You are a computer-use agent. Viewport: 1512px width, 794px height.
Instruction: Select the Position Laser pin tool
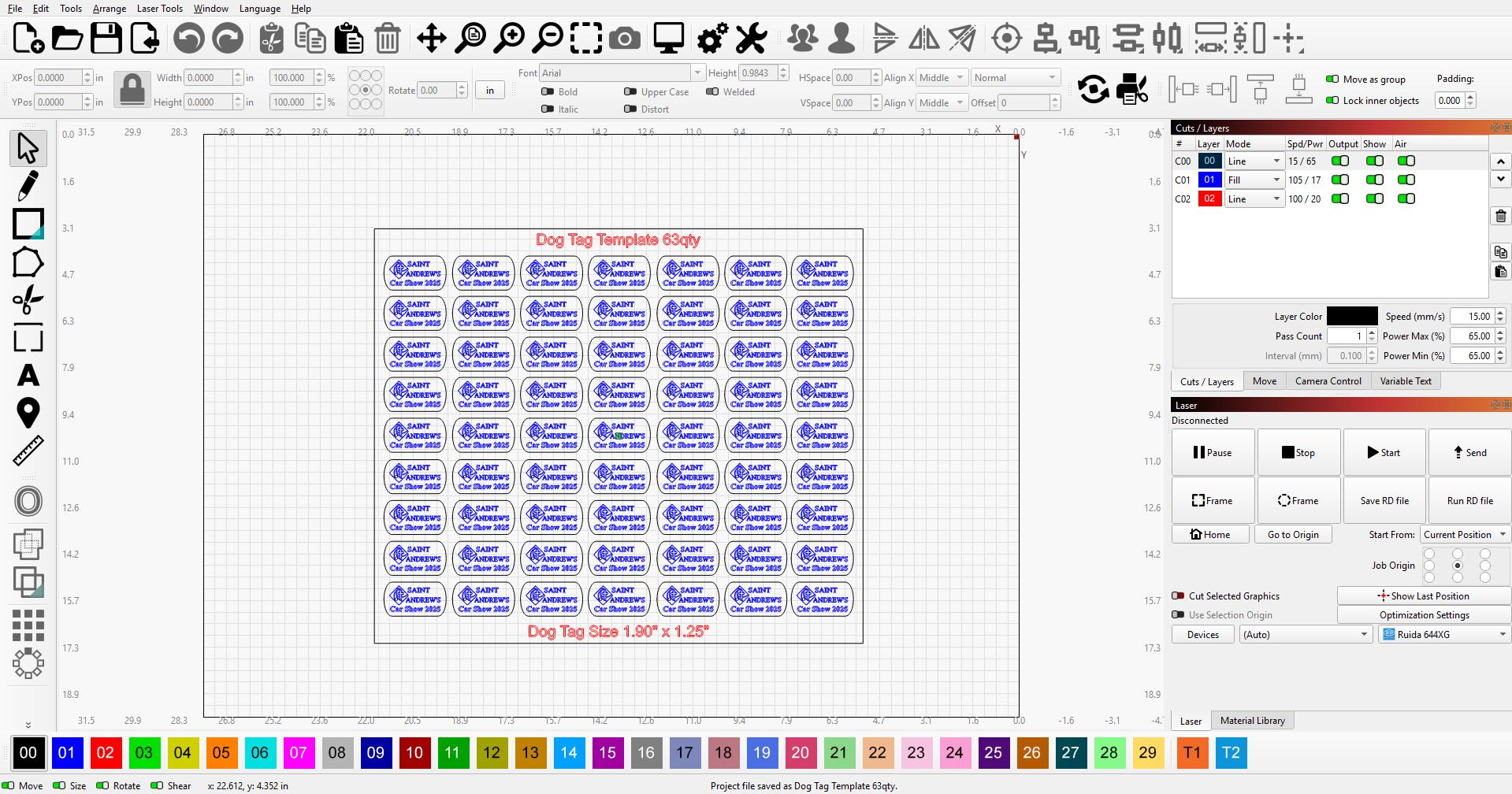tap(28, 413)
